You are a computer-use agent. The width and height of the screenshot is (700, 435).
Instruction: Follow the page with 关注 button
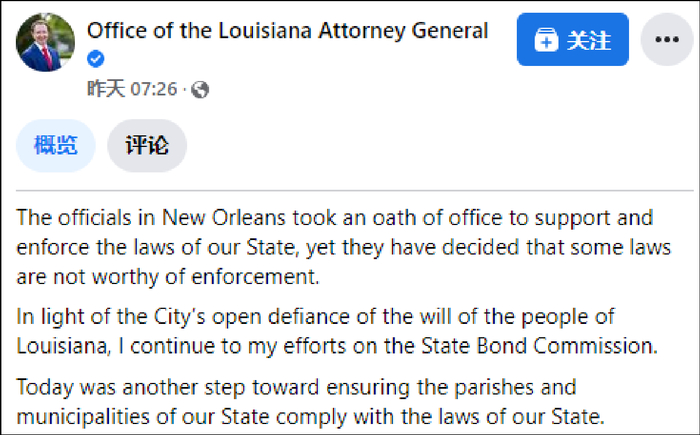click(x=572, y=40)
